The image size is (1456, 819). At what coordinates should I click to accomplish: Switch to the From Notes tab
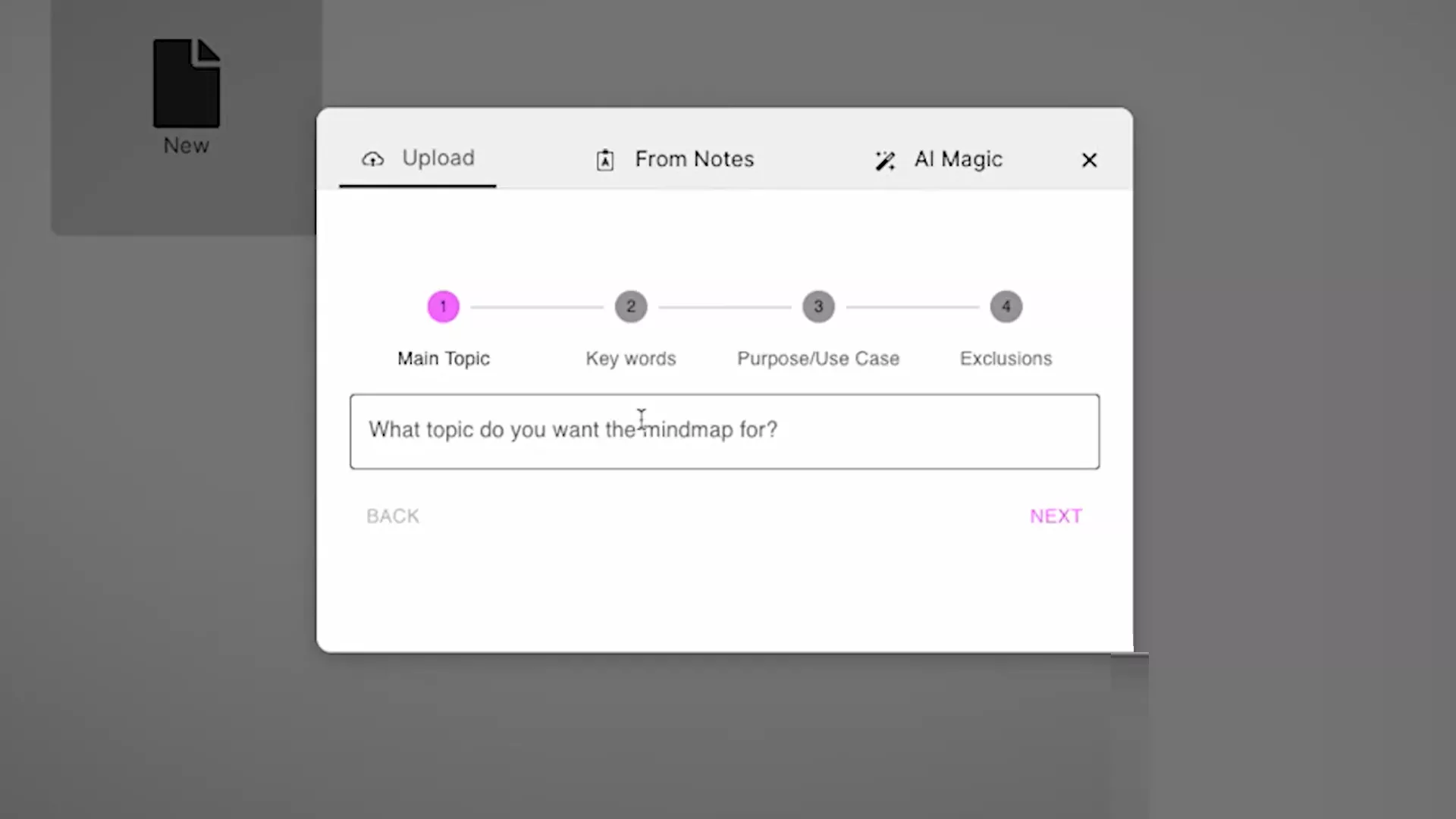[x=676, y=159]
